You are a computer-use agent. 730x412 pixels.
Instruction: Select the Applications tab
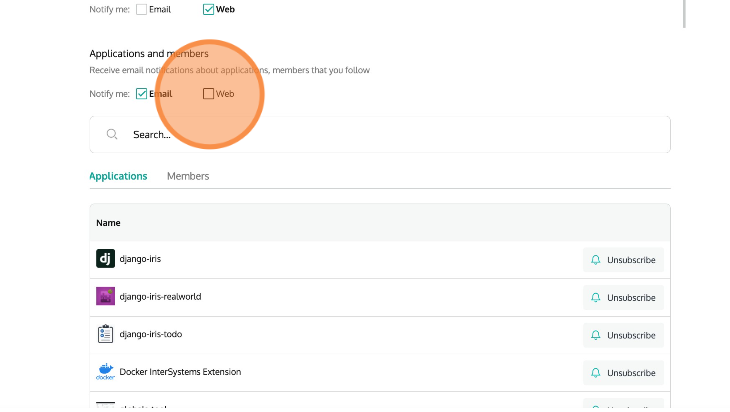[x=118, y=176]
